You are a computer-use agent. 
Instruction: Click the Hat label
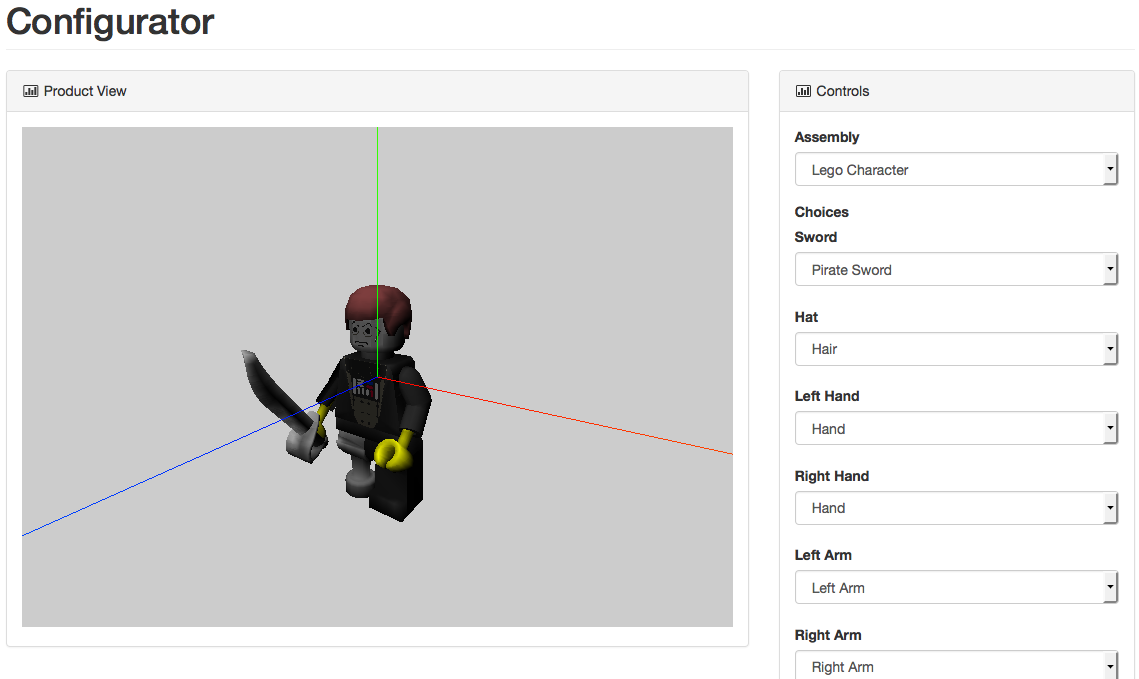(x=806, y=317)
